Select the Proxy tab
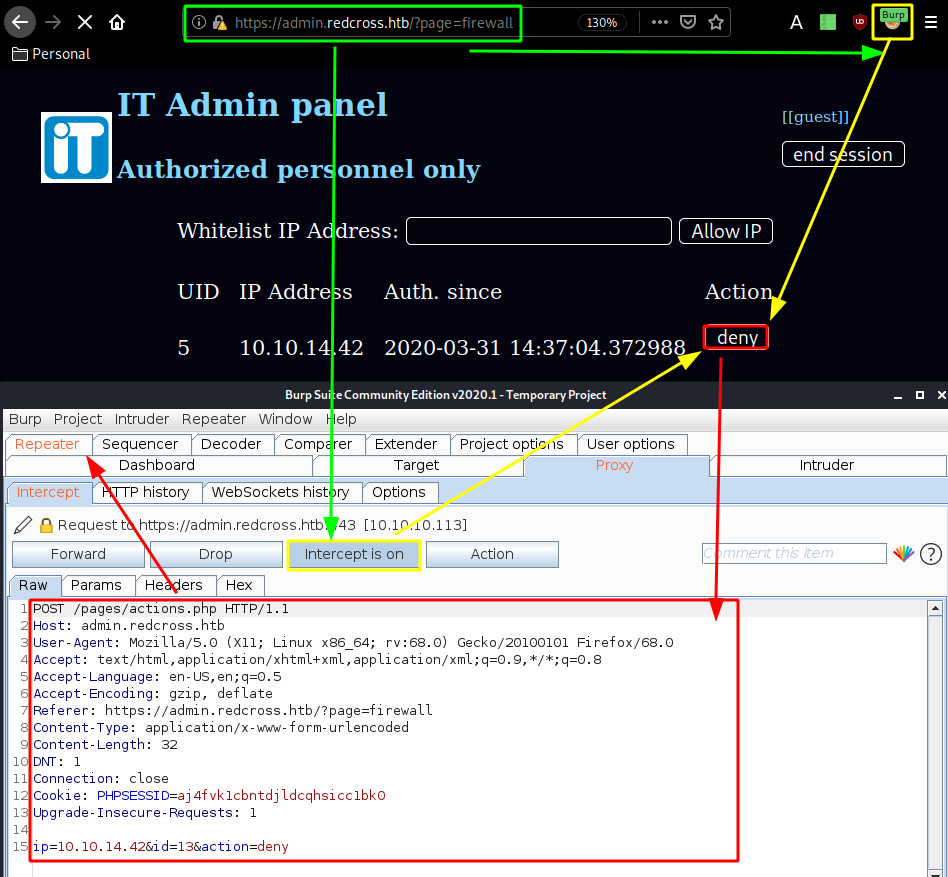Image resolution: width=948 pixels, height=877 pixels. (614, 465)
